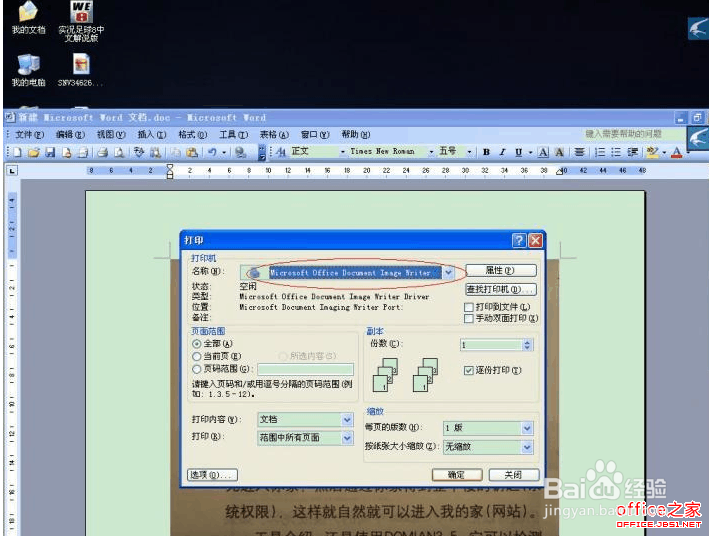Click the Print dialog help question mark
This screenshot has width=709, height=536.
click(519, 240)
